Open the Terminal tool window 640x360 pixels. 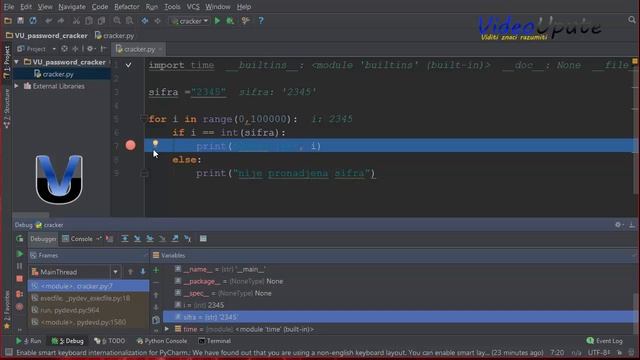tap(215, 341)
